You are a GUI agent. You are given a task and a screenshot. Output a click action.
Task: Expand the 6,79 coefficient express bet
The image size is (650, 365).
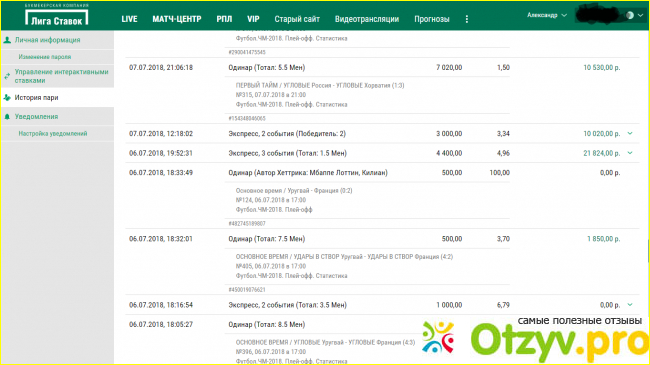point(630,305)
